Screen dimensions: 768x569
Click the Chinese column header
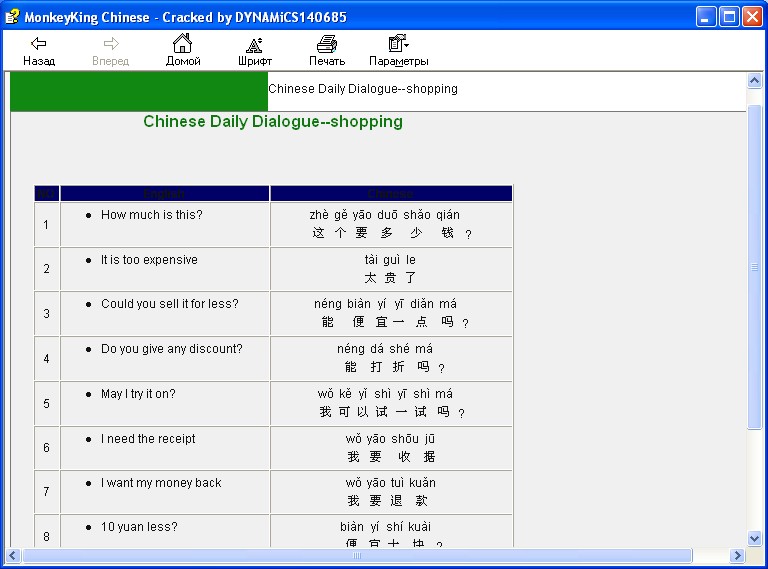pyautogui.click(x=391, y=193)
